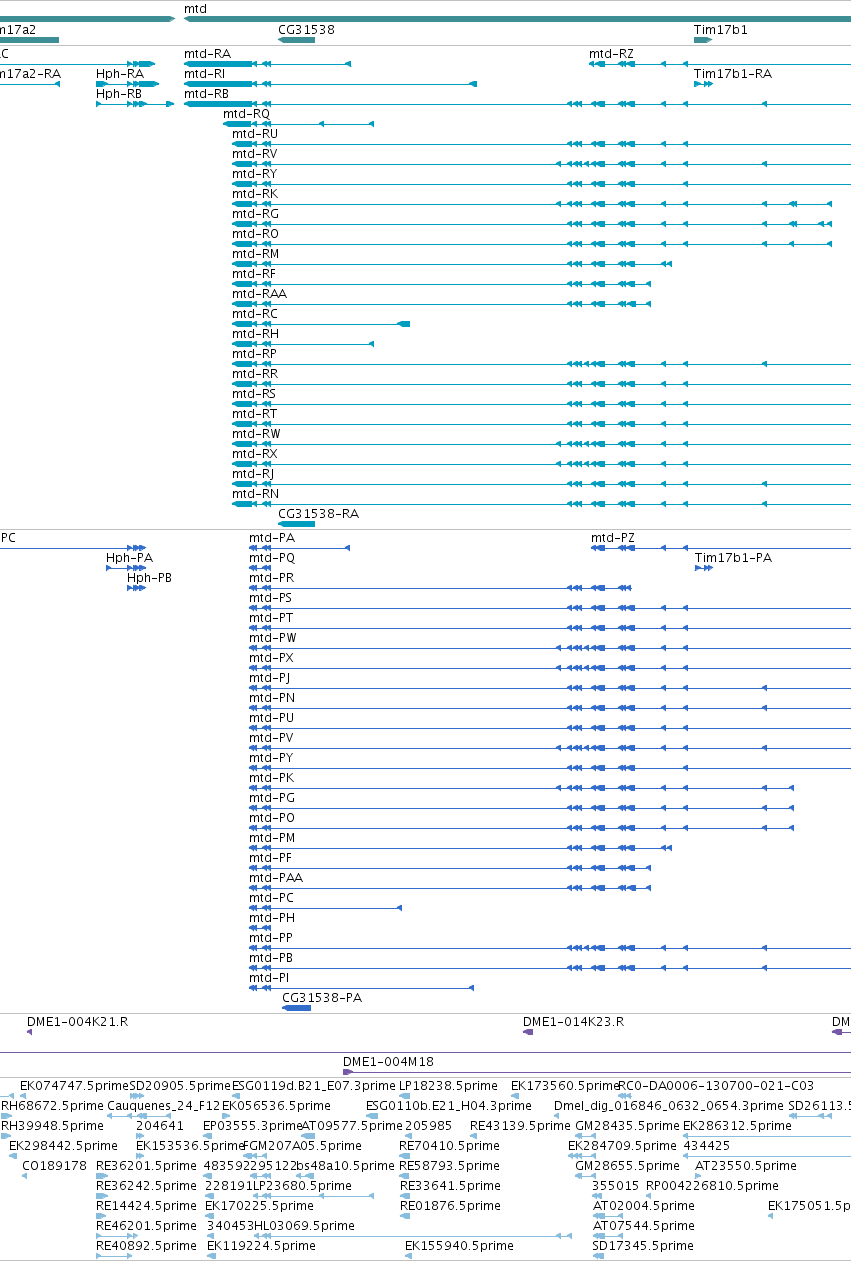Select mtd-RX transcript row
Image resolution: width=851 pixels, height=1261 pixels.
254,453
